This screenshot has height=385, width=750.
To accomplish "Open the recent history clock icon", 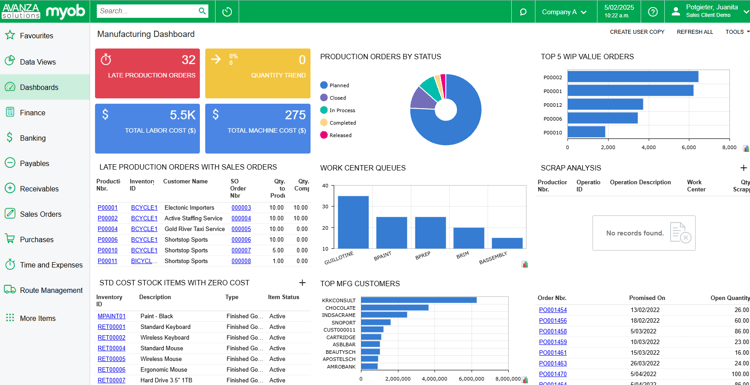I will pyautogui.click(x=227, y=11).
